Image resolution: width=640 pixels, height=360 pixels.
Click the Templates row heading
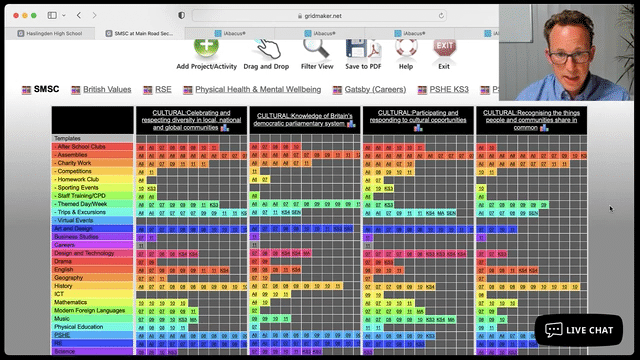tap(93, 138)
